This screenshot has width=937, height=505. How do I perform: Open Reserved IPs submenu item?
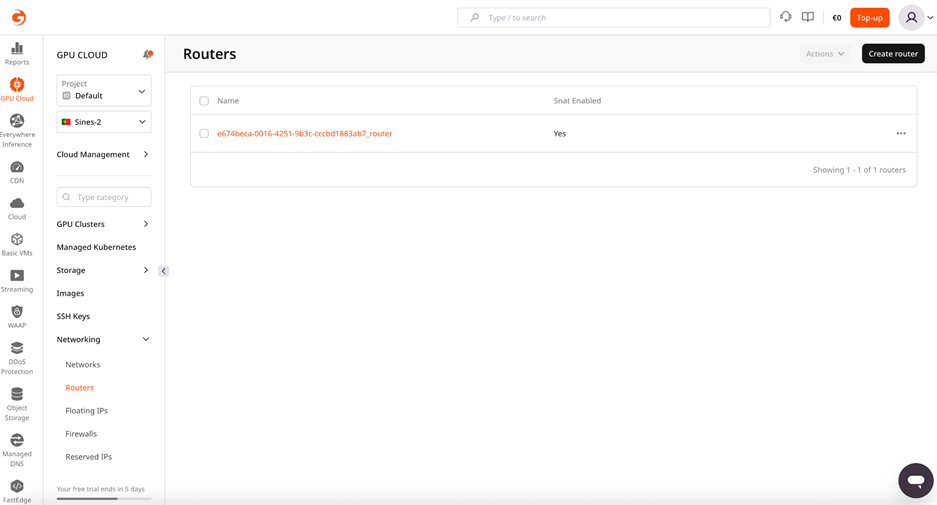tap(88, 457)
